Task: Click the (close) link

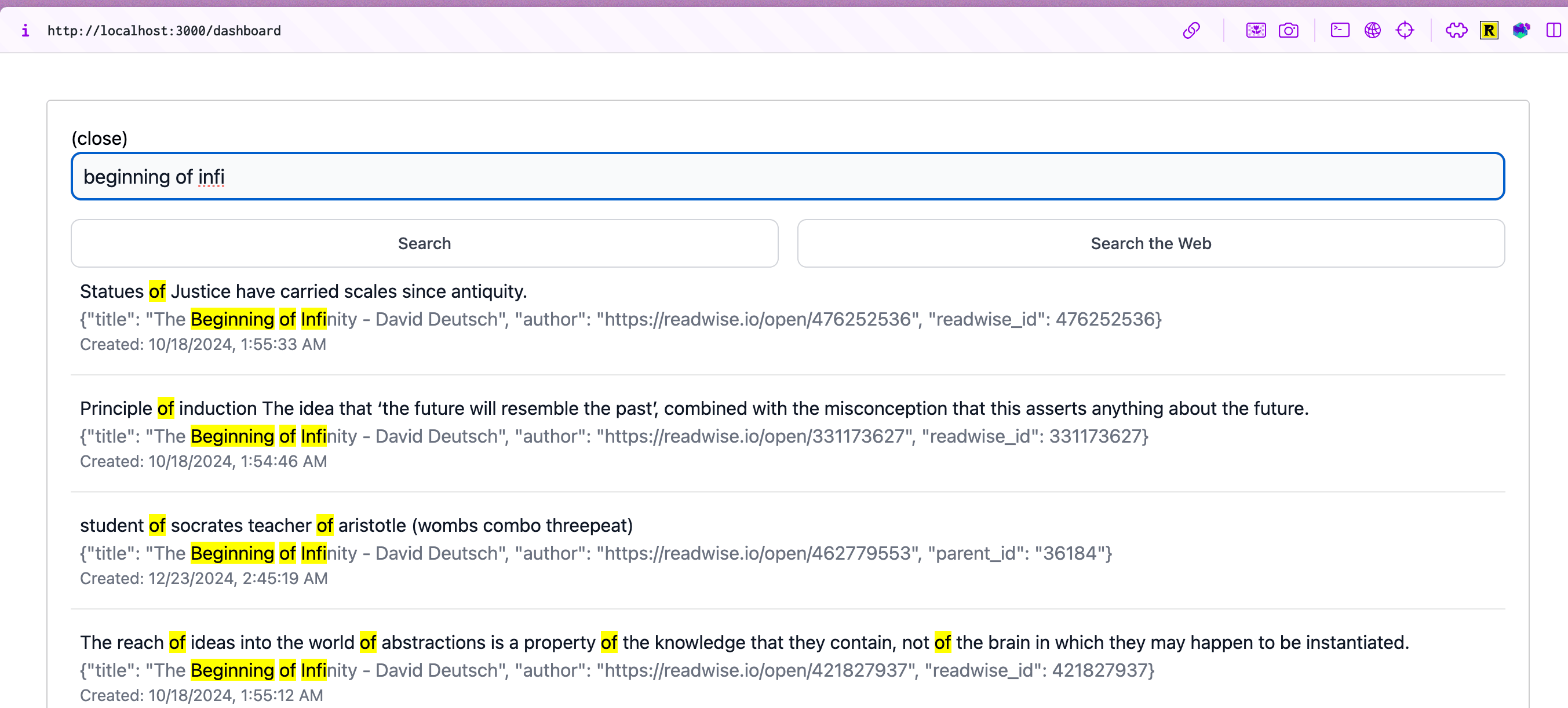Action: 99,138
